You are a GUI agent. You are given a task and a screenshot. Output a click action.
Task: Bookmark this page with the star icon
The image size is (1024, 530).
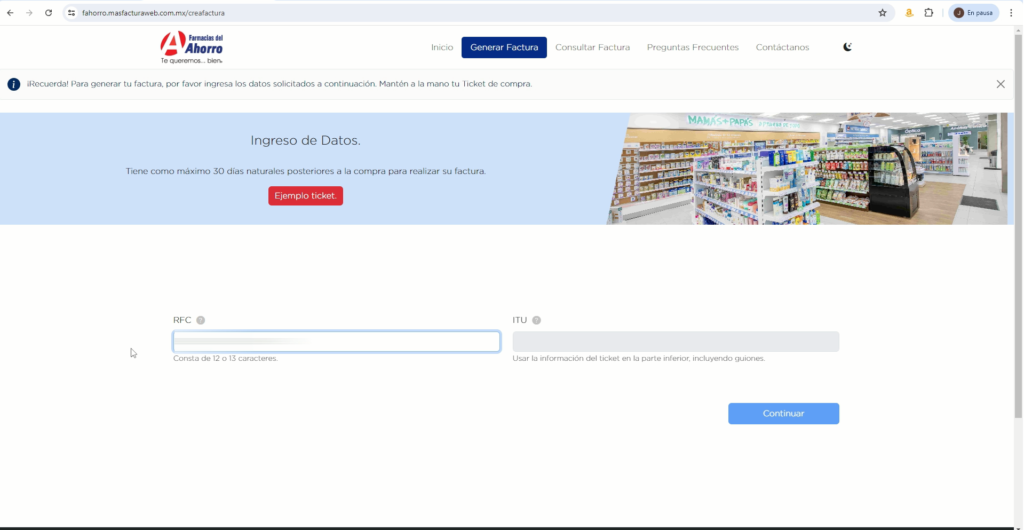(x=882, y=13)
